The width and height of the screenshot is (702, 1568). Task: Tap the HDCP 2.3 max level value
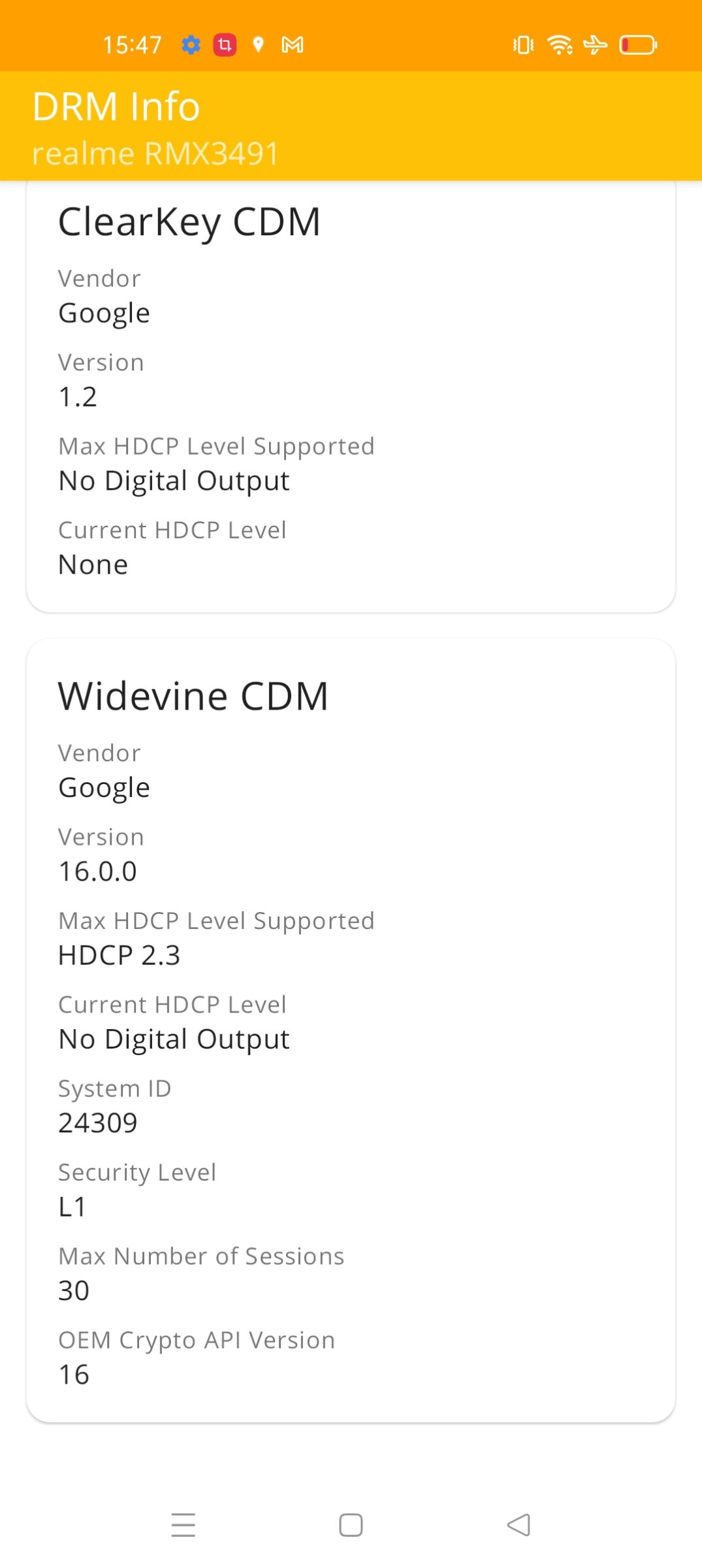click(119, 955)
